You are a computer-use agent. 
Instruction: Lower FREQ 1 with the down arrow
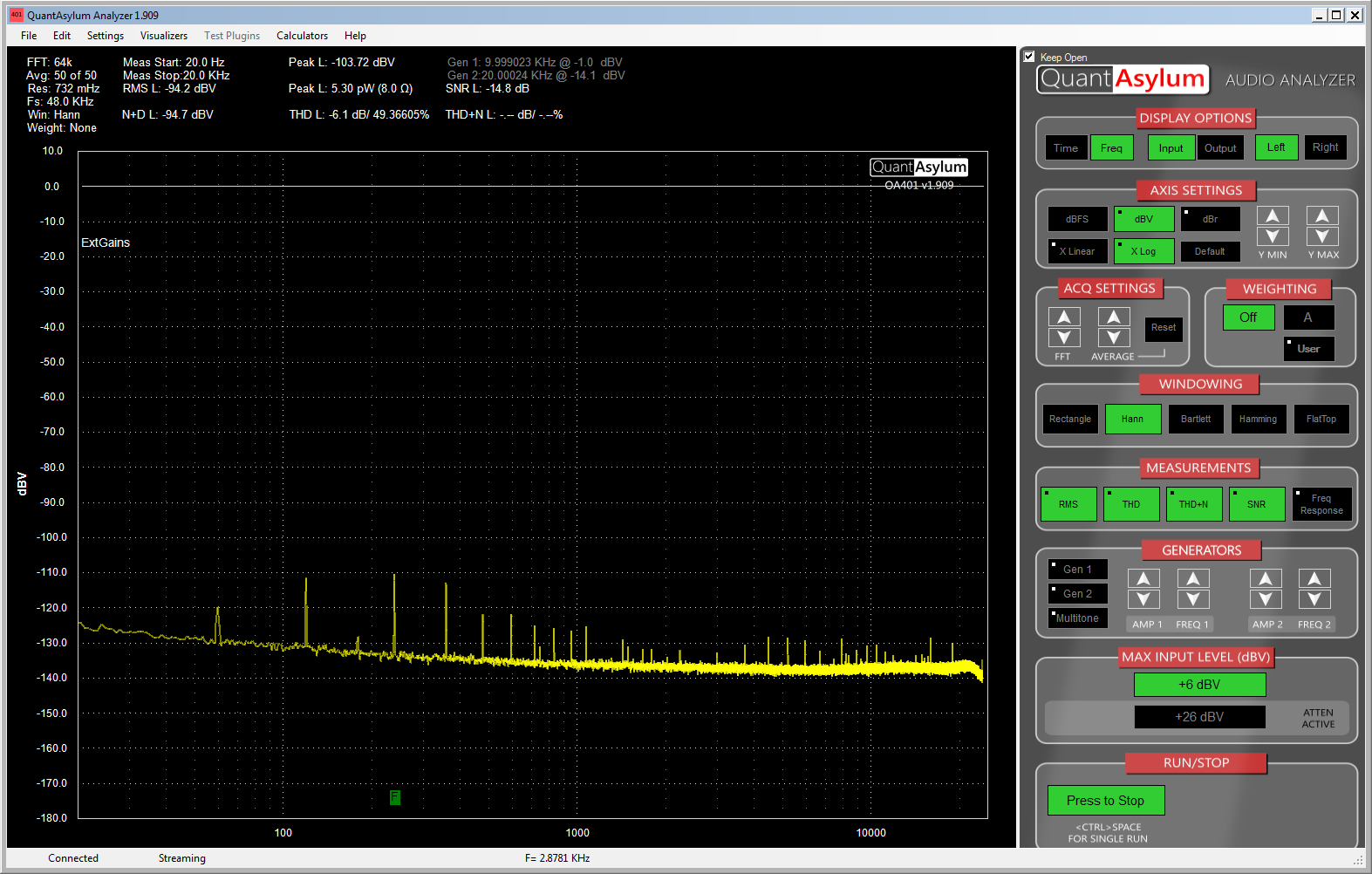point(1193,599)
